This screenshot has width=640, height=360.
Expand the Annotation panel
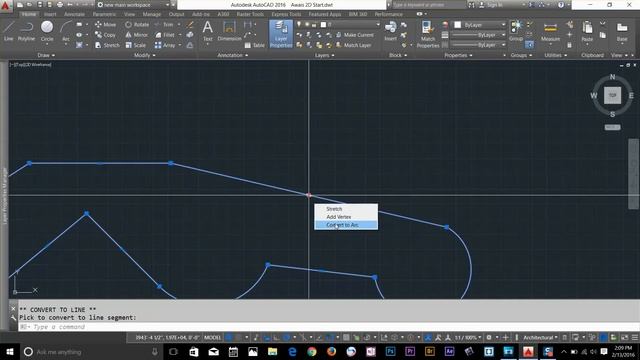pyautogui.click(x=233, y=55)
